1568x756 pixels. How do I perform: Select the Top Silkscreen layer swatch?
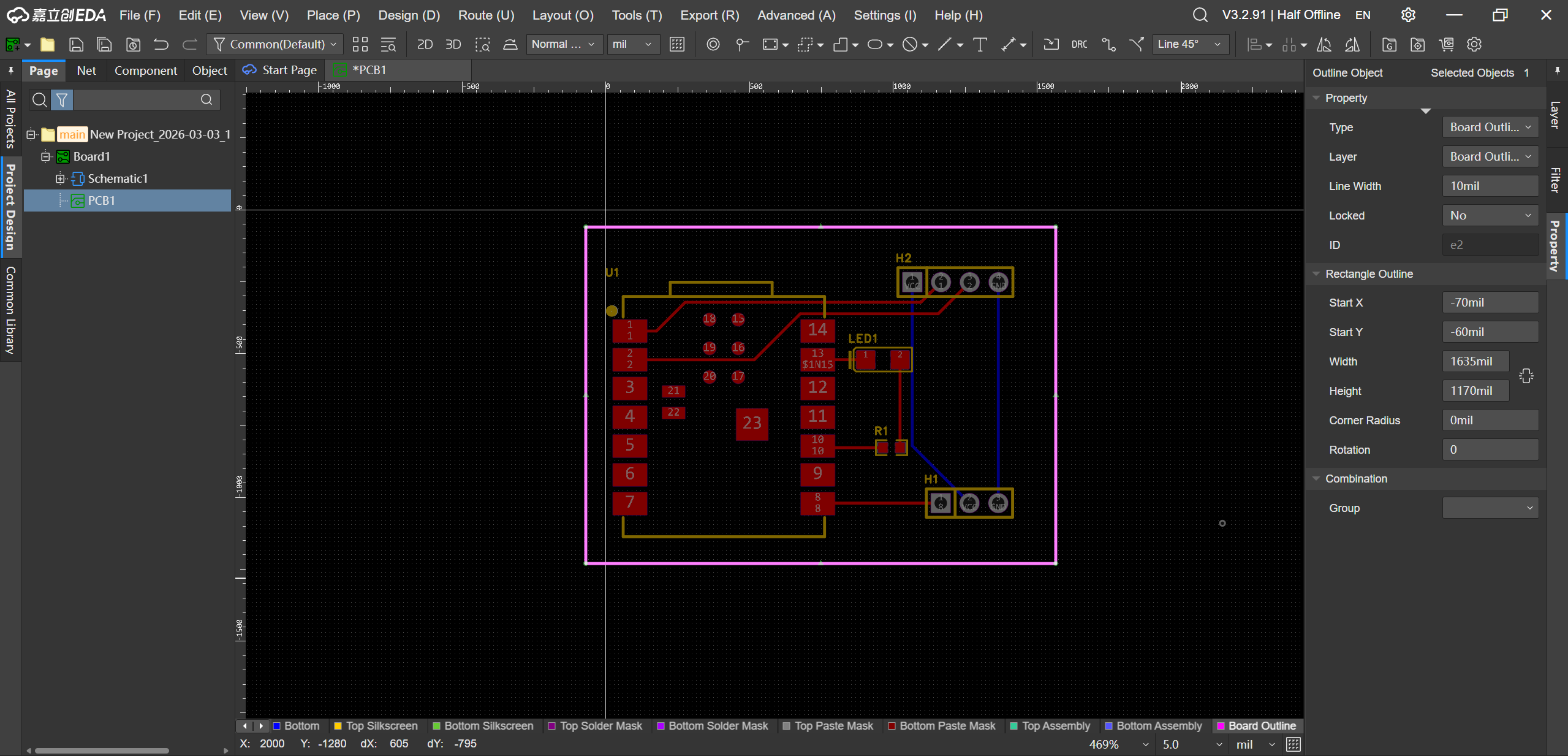(x=338, y=726)
